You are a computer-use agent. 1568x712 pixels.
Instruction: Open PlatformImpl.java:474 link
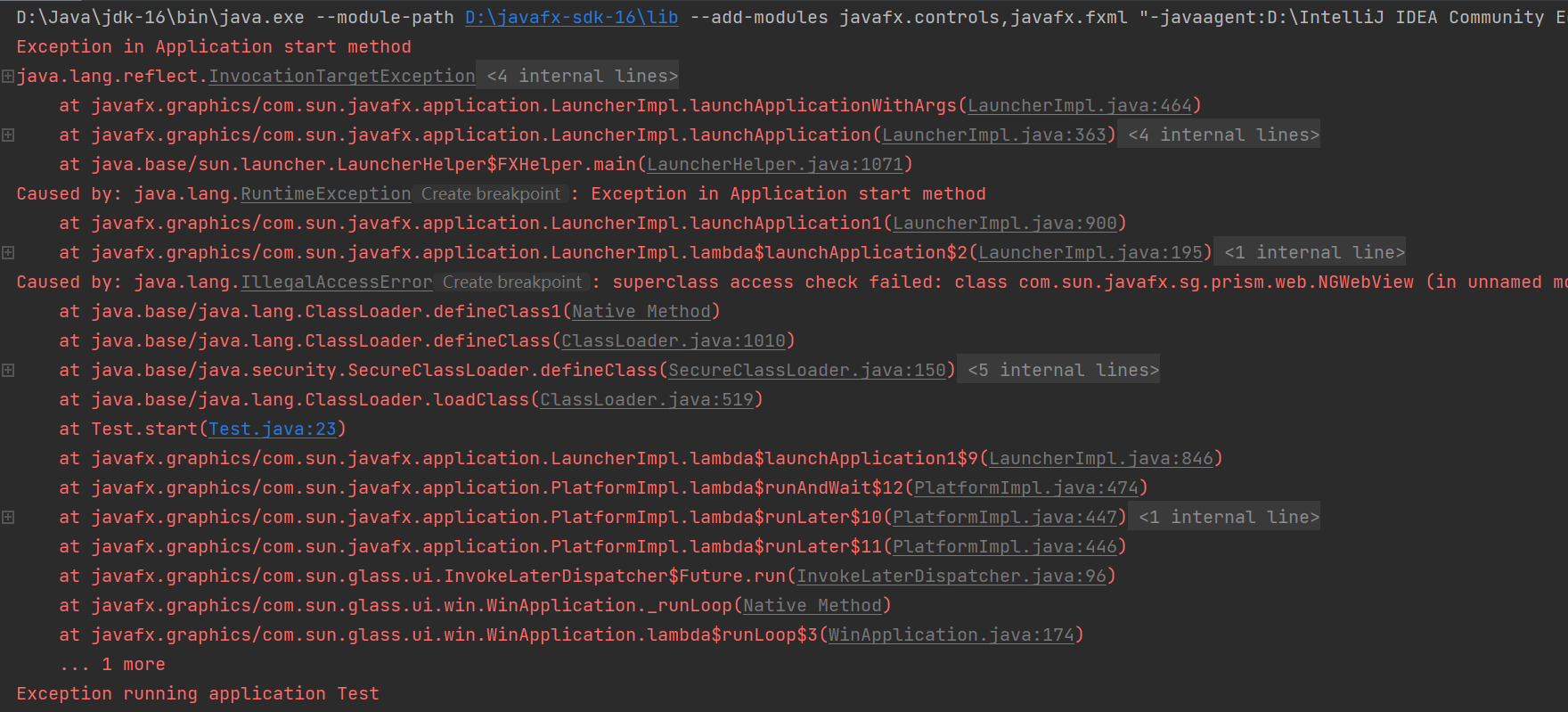1026,488
